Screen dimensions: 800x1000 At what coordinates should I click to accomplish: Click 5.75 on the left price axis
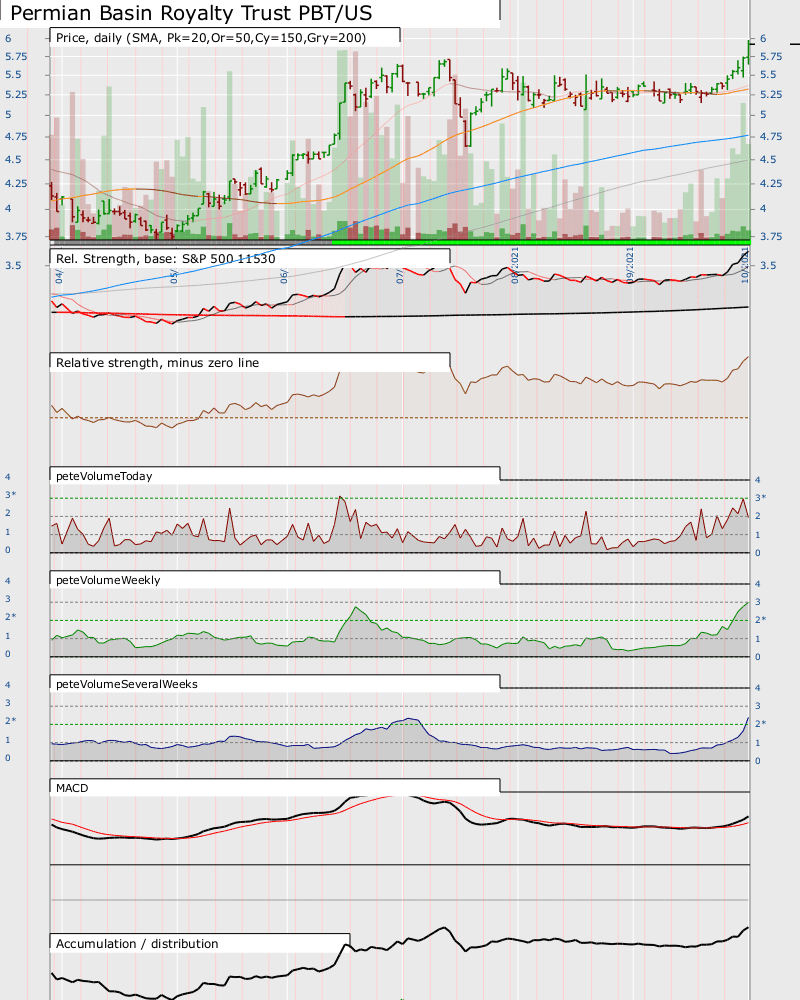pos(16,56)
